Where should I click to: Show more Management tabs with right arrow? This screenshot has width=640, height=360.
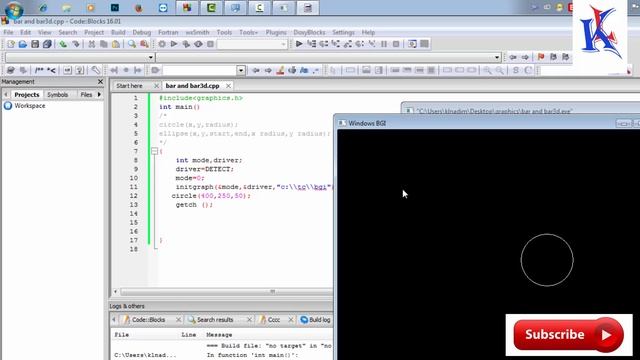click(x=99, y=95)
